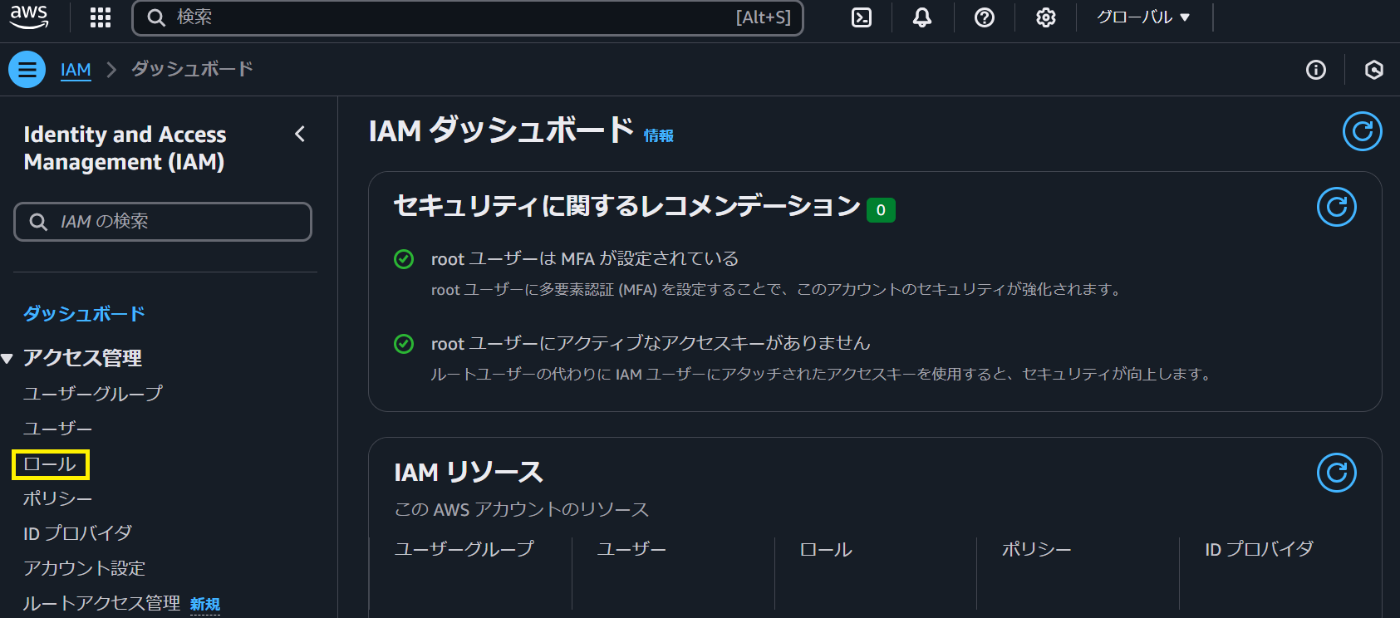The image size is (1400, 618).
Task: Click the heading セキュリティに関するレコメンデーション
Action: [x=627, y=206]
